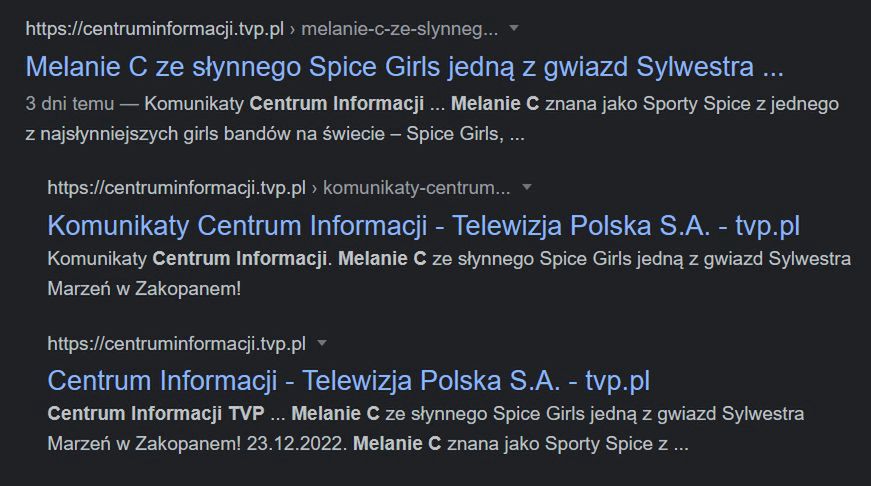Open the third result's blue title link
Screen dimensions: 871x486
[349, 381]
